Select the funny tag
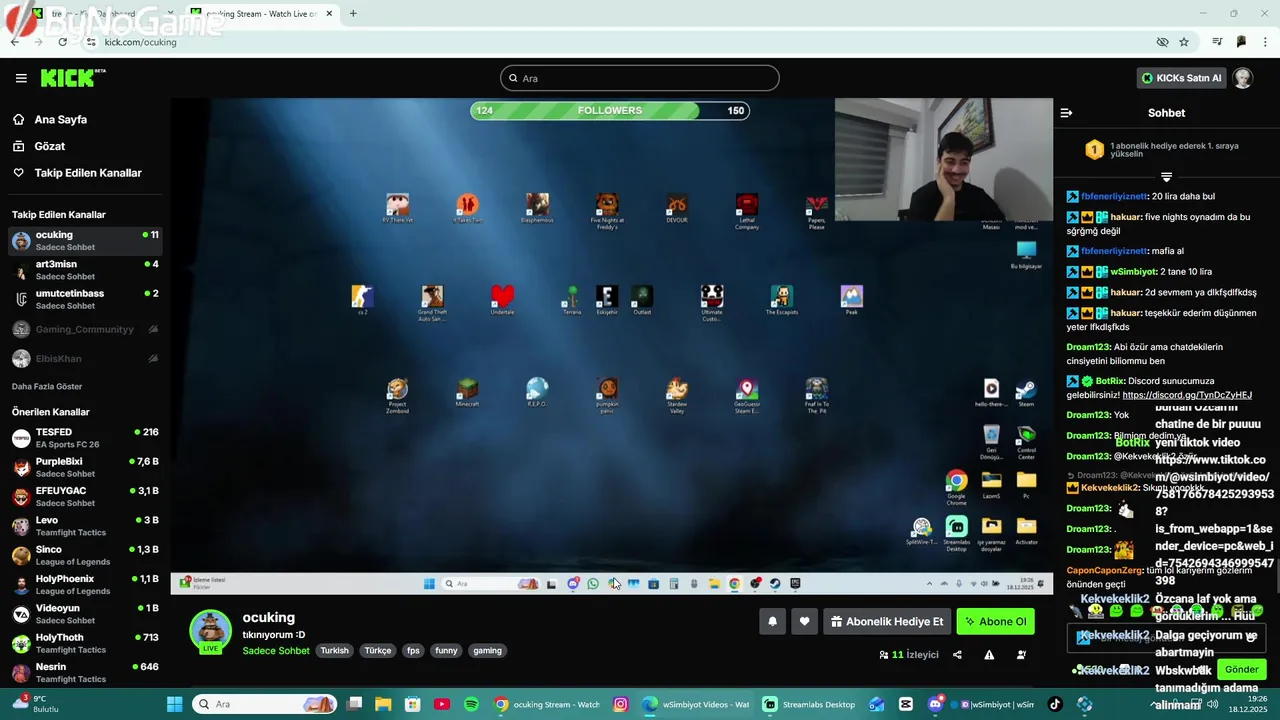Viewport: 1280px width, 720px height. pyautogui.click(x=446, y=651)
